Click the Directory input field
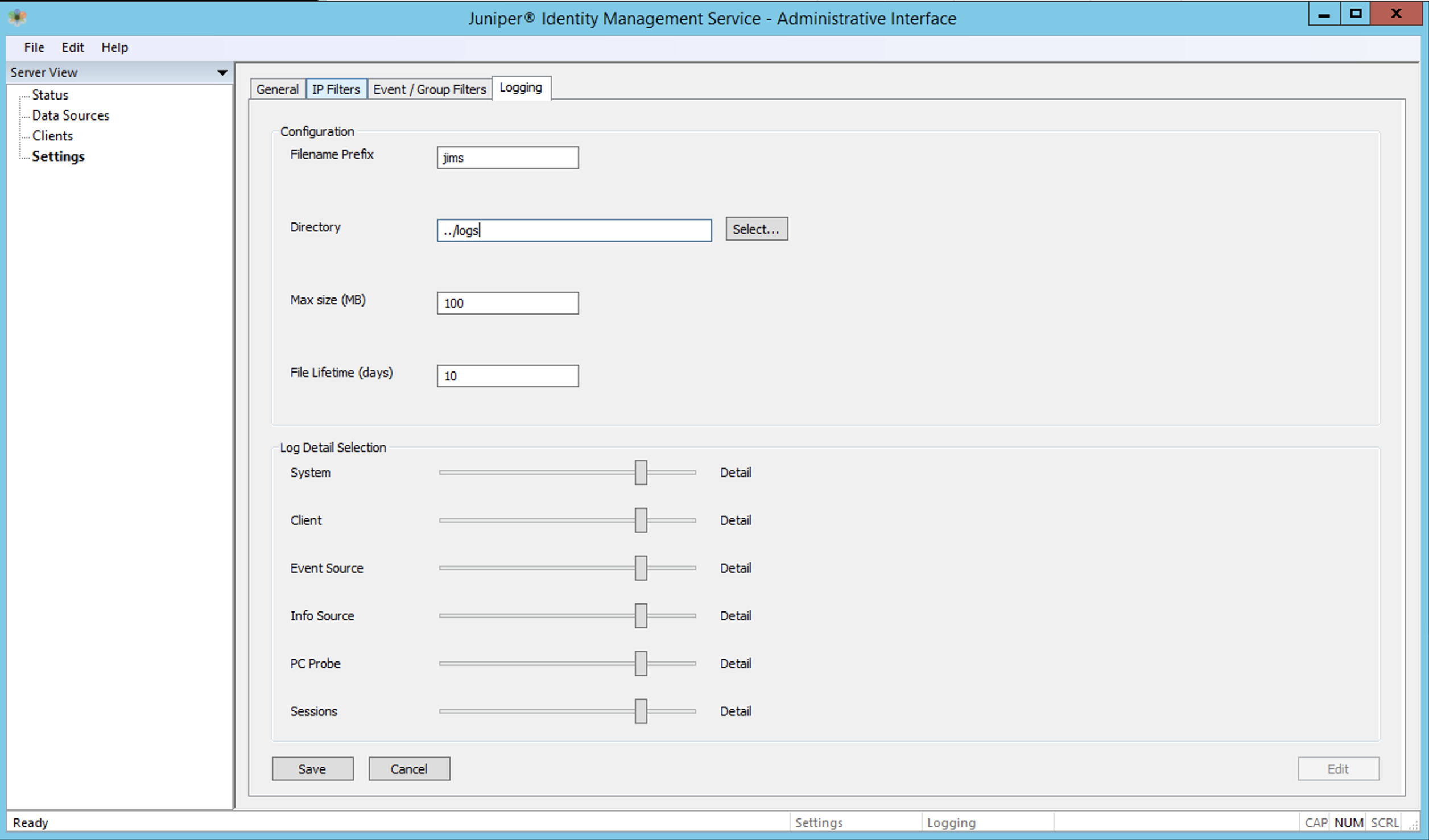This screenshot has height=840, width=1429. tap(574, 230)
